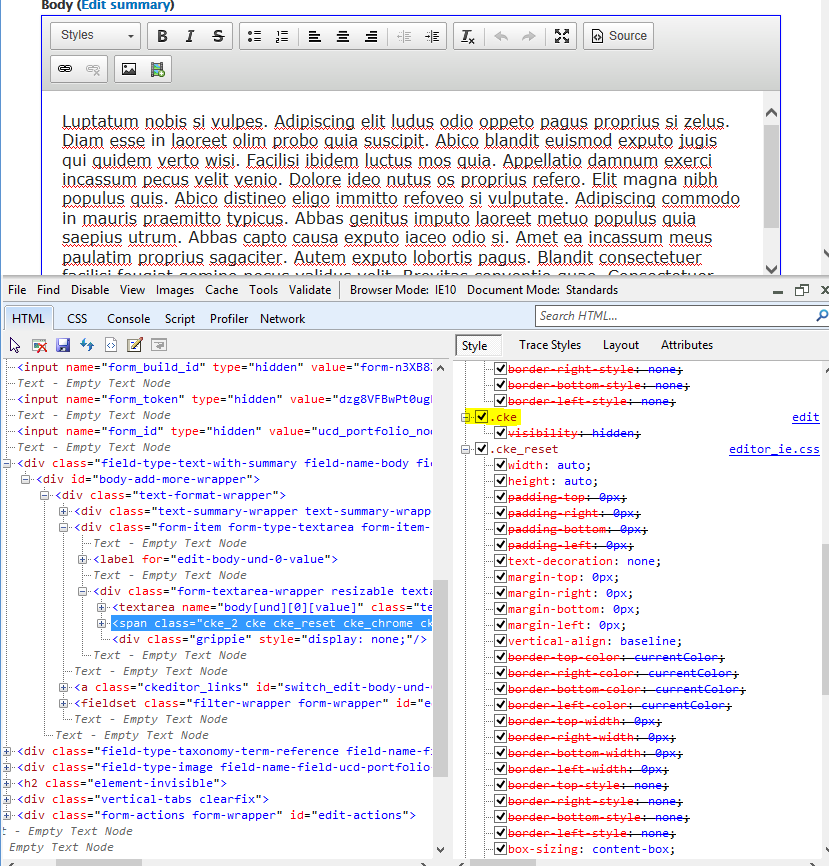Expand the selected span cke_2 node

102,624
